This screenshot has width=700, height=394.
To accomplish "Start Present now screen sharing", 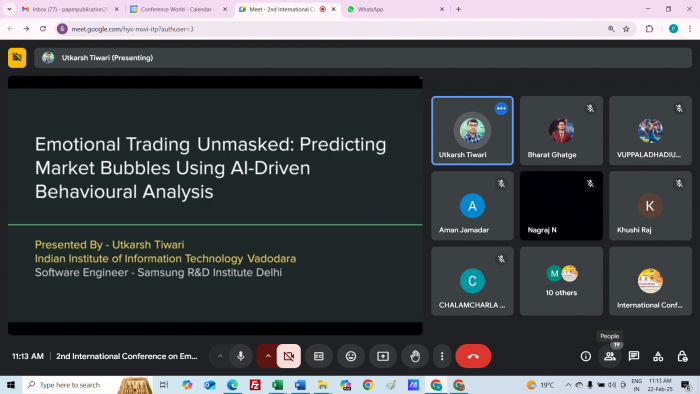I will point(383,356).
